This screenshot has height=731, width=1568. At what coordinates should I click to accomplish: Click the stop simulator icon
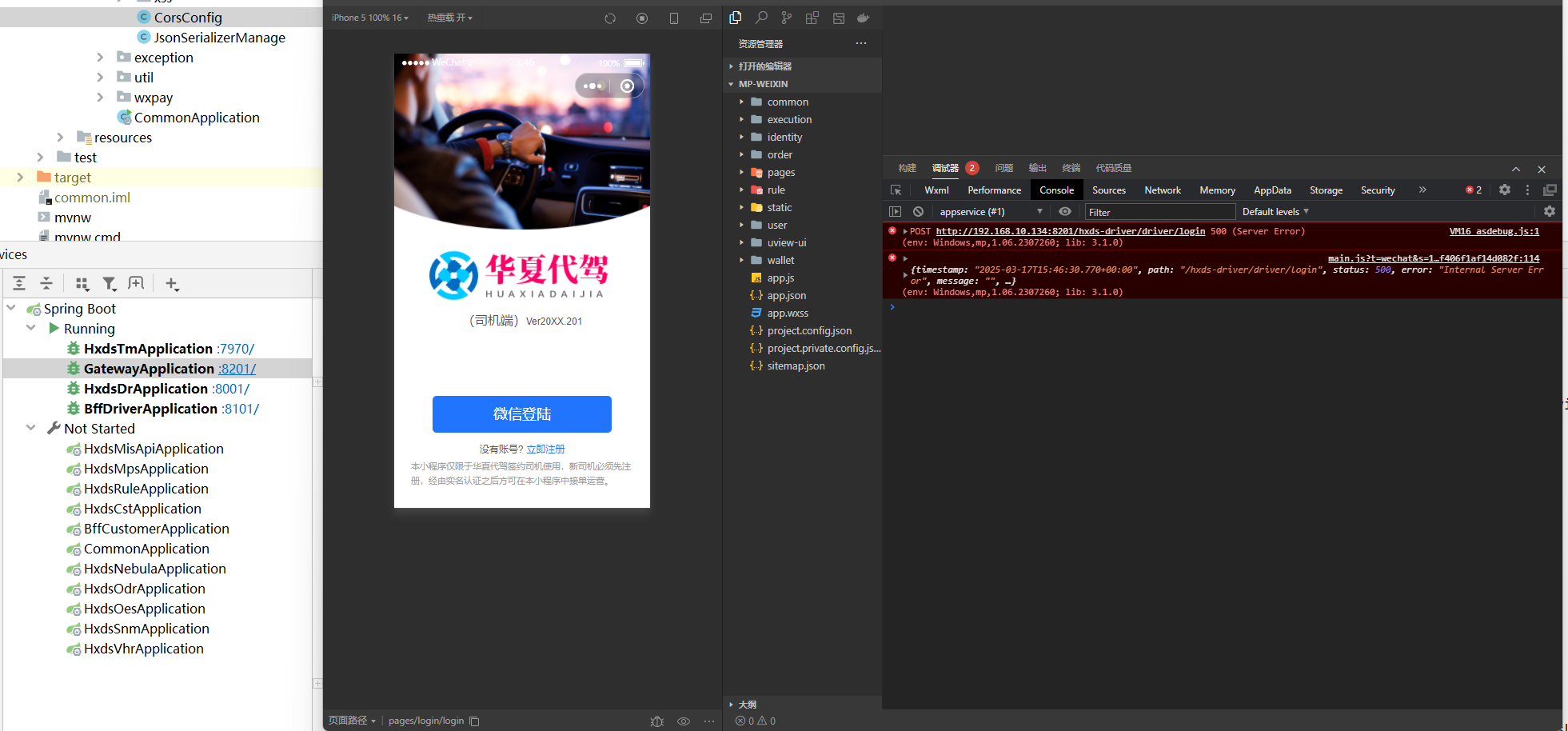pyautogui.click(x=642, y=18)
